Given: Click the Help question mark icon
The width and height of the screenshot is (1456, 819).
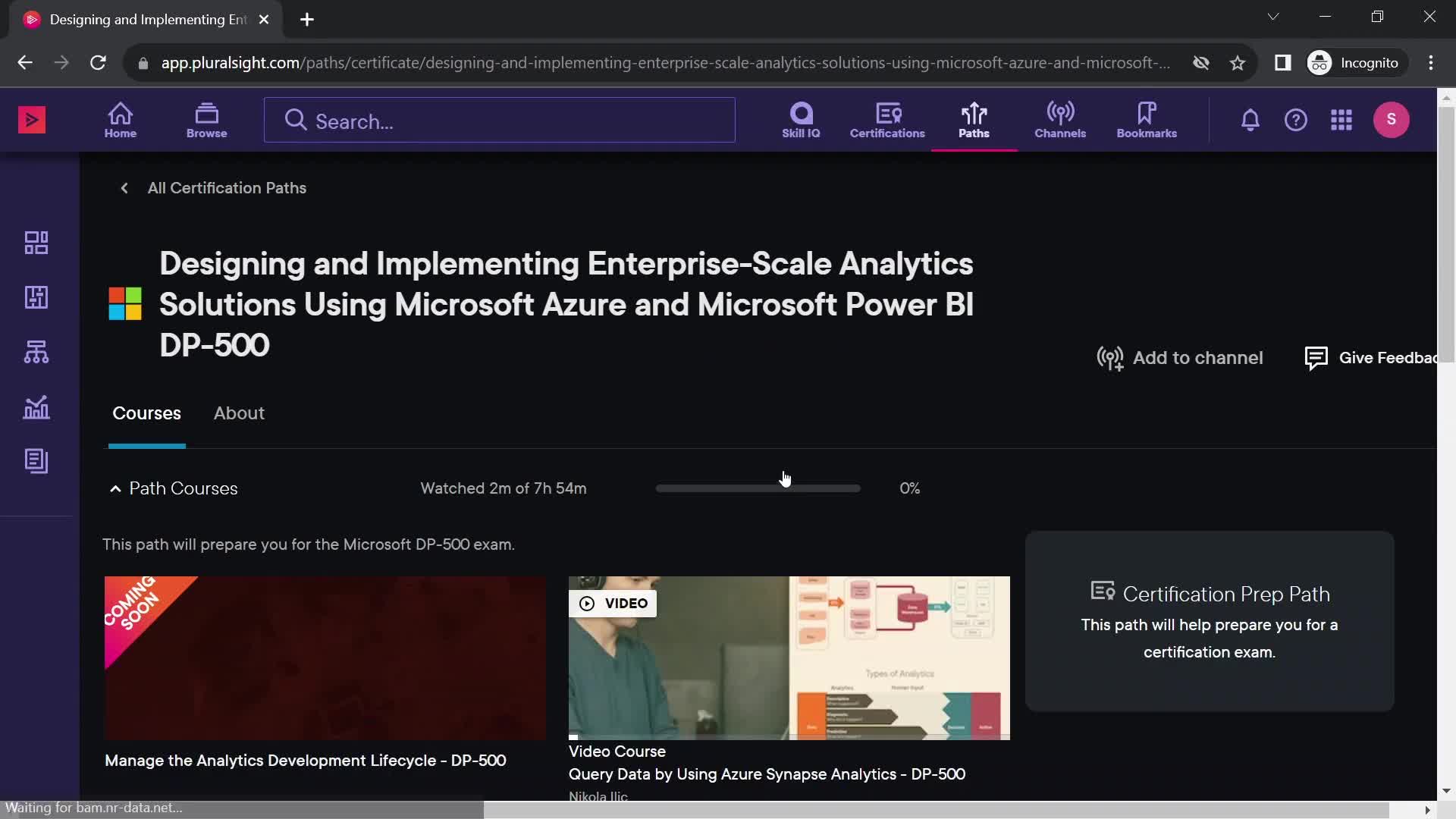Looking at the screenshot, I should click(x=1296, y=120).
